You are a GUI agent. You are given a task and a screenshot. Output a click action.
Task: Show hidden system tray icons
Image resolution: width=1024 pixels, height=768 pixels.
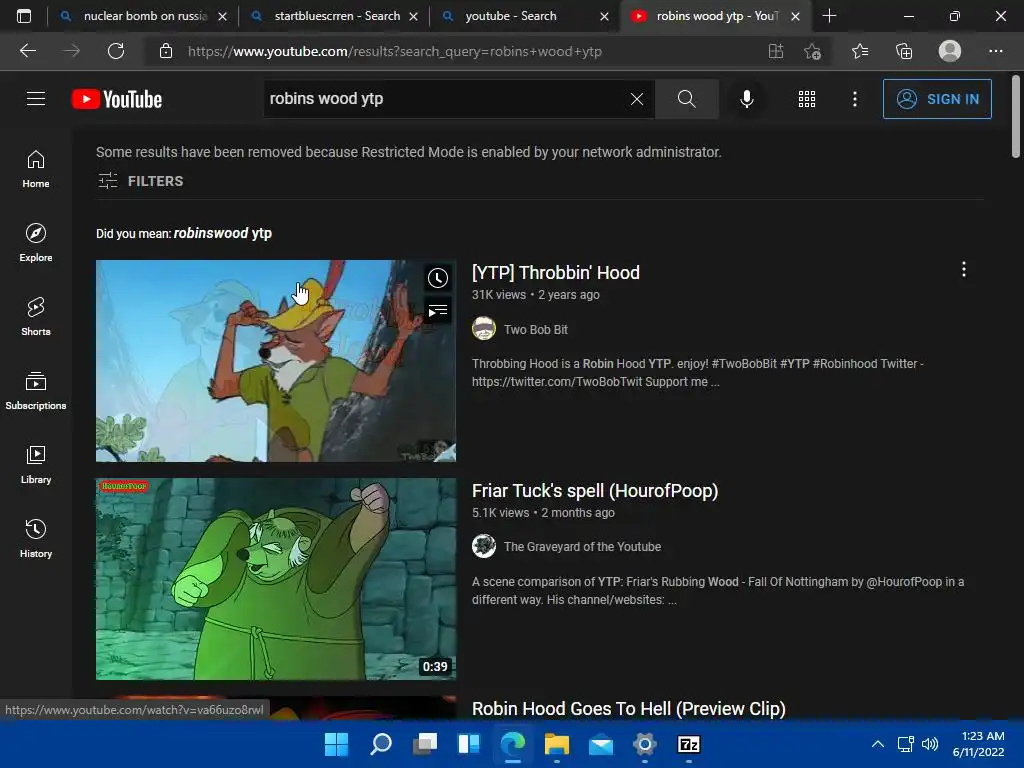878,744
